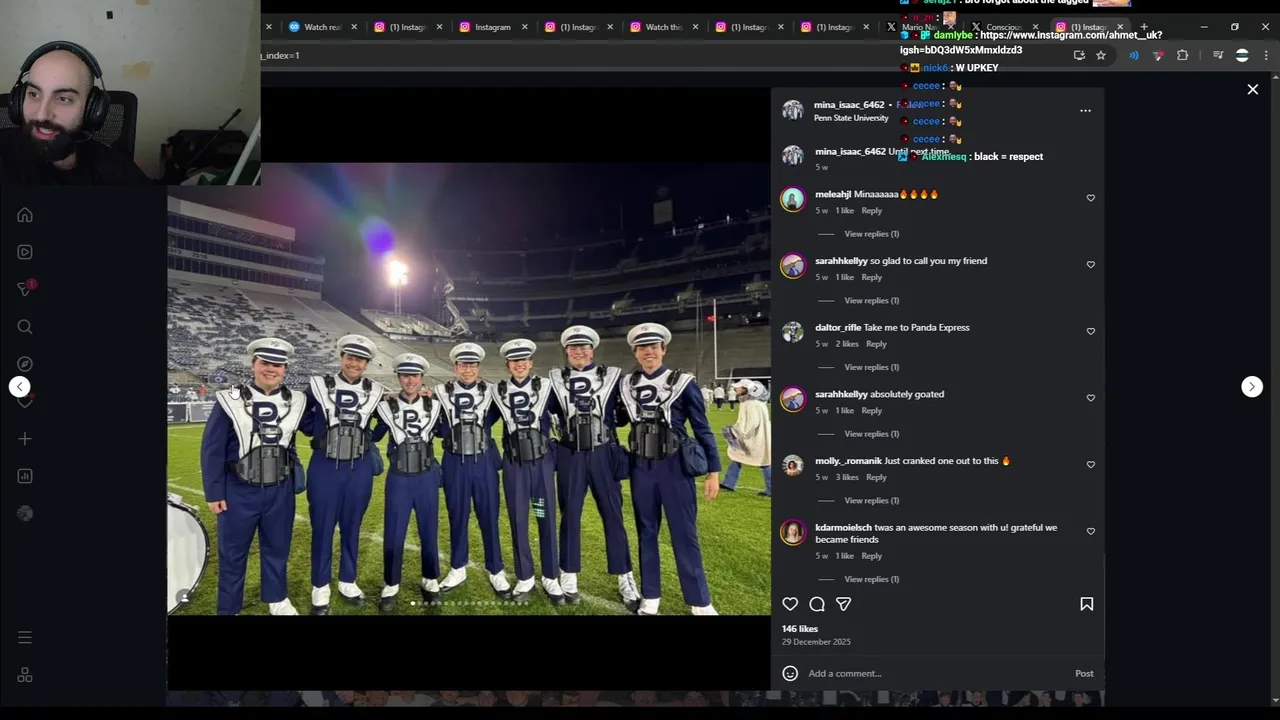The image size is (1280, 720).
Task: Open the browser three-dot menu
Action: (x=1266, y=55)
